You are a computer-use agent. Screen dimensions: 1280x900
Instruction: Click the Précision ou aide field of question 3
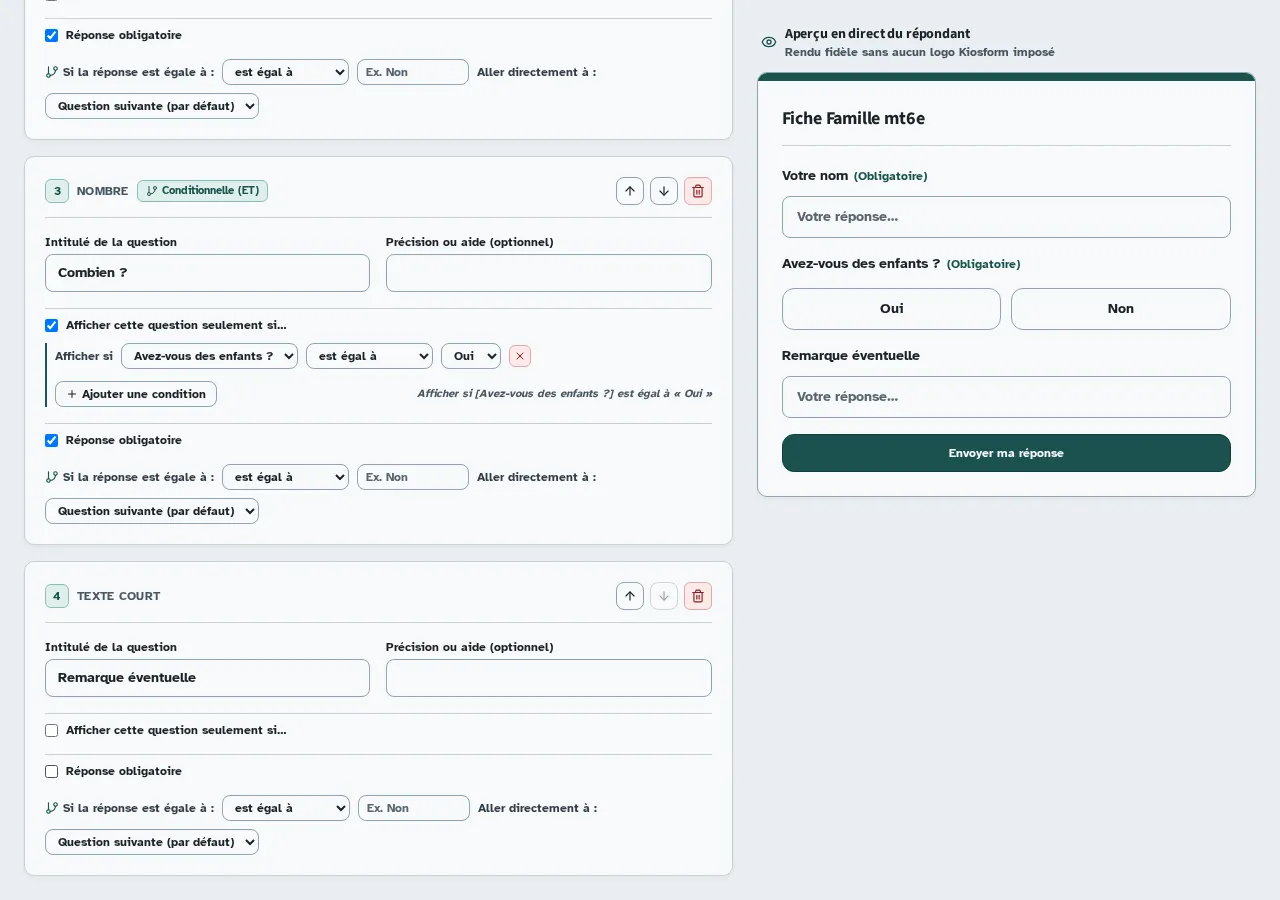click(549, 273)
